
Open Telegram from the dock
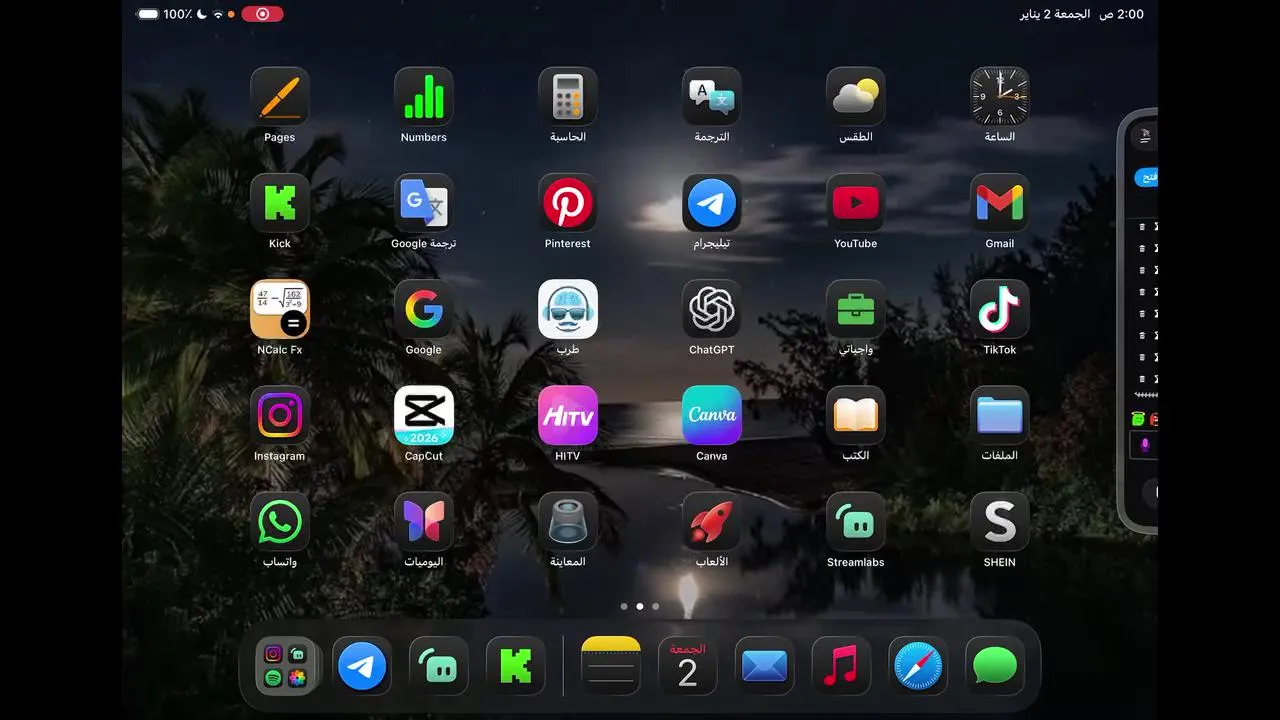[x=362, y=666]
